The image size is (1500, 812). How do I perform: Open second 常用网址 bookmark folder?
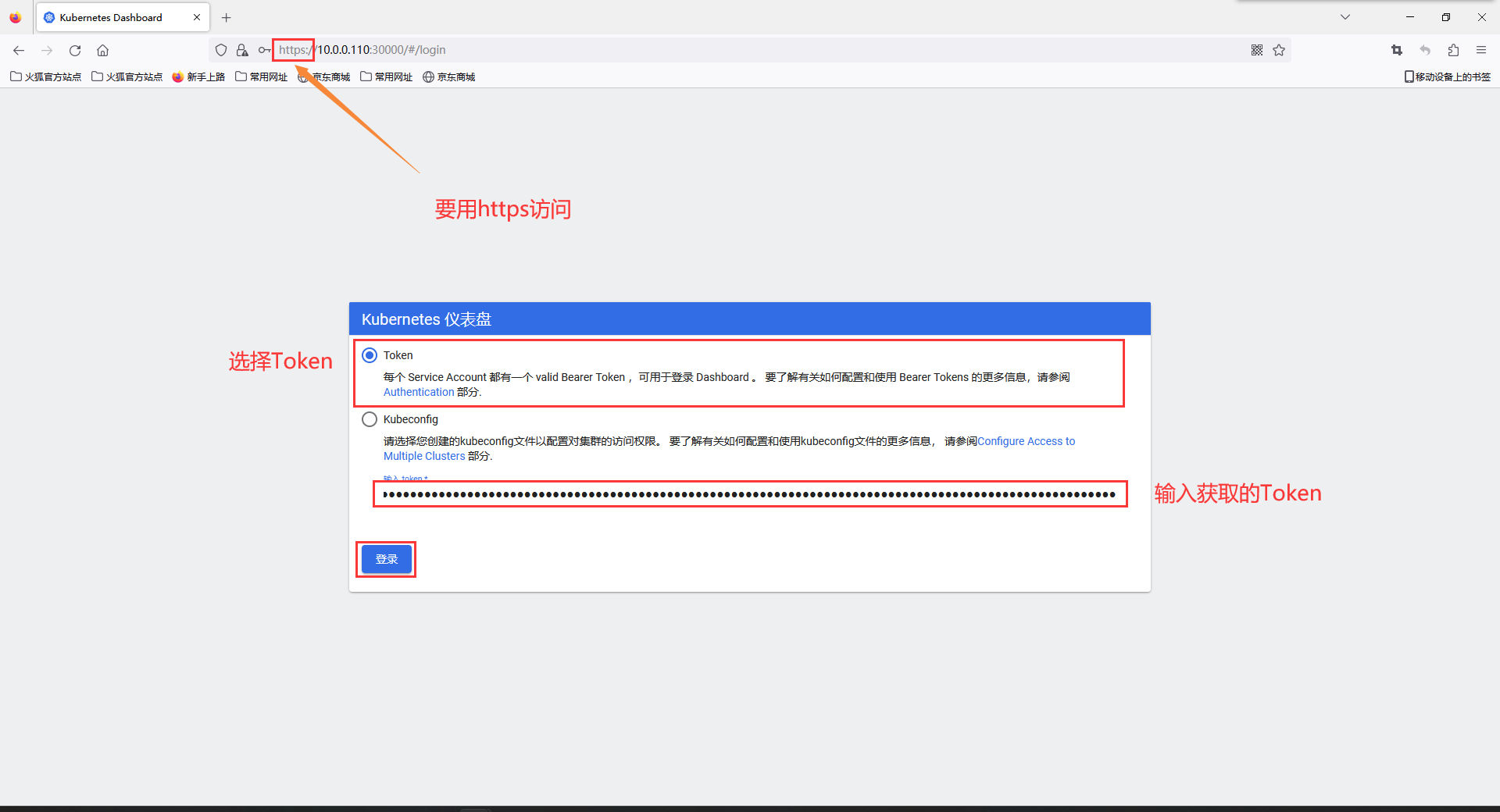point(386,77)
